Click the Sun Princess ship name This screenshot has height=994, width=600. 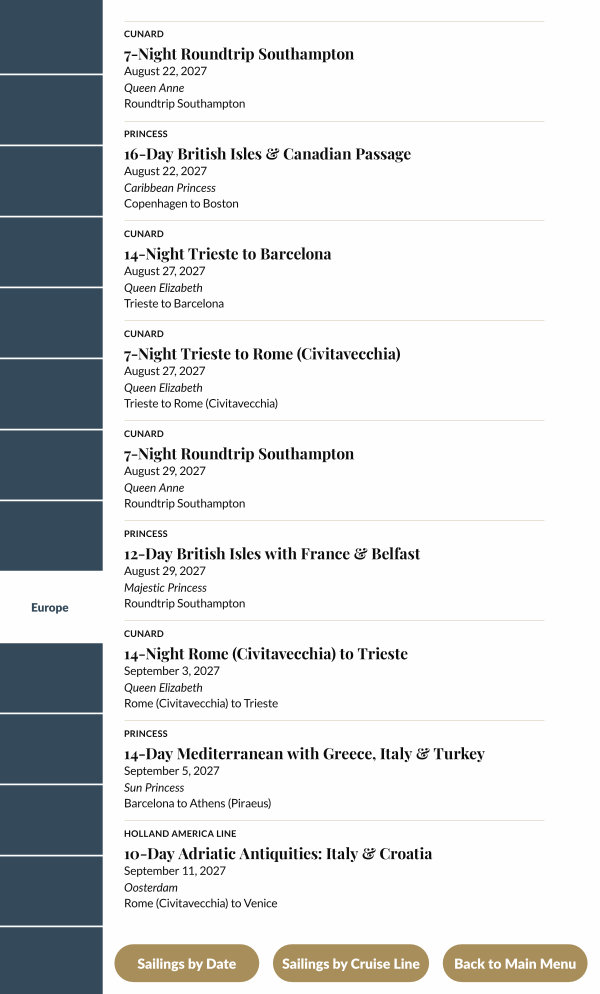154,788
